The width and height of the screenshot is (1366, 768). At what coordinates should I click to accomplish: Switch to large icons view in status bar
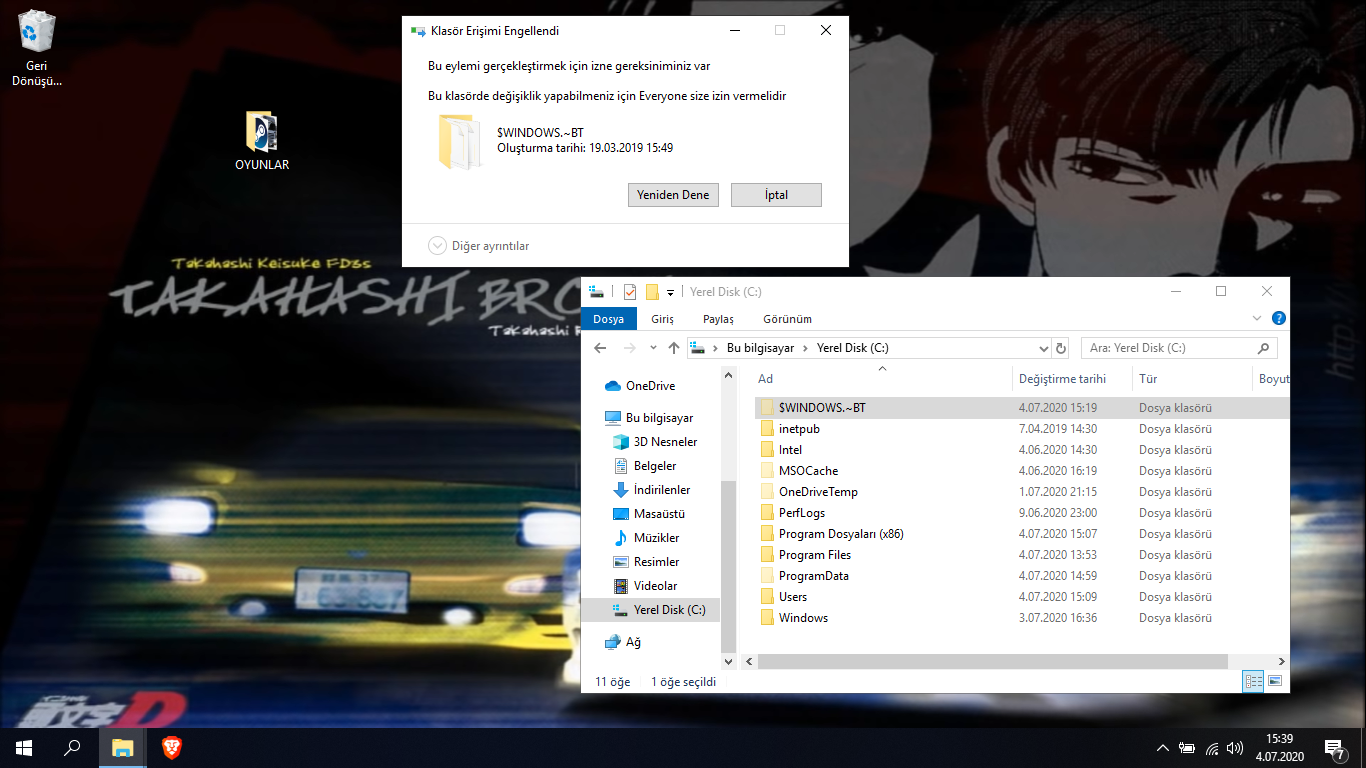pos(1275,681)
